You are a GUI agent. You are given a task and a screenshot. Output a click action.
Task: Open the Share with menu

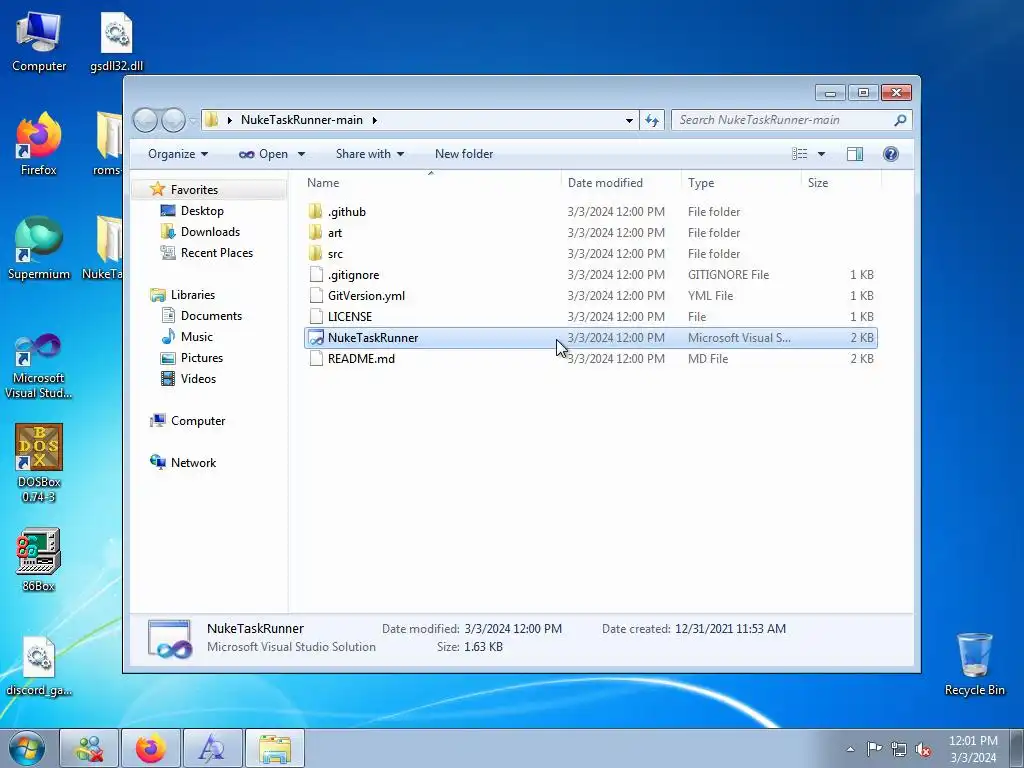click(x=370, y=153)
